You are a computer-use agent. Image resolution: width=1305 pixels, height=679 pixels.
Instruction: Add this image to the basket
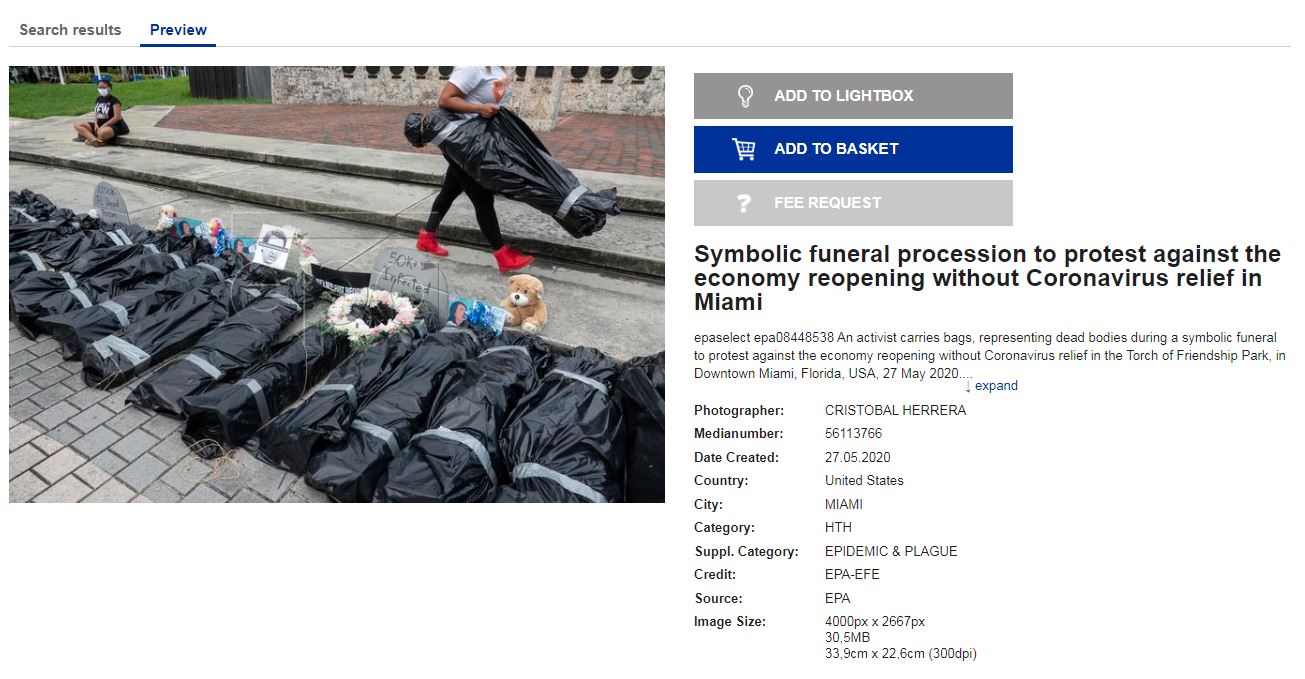tap(853, 149)
